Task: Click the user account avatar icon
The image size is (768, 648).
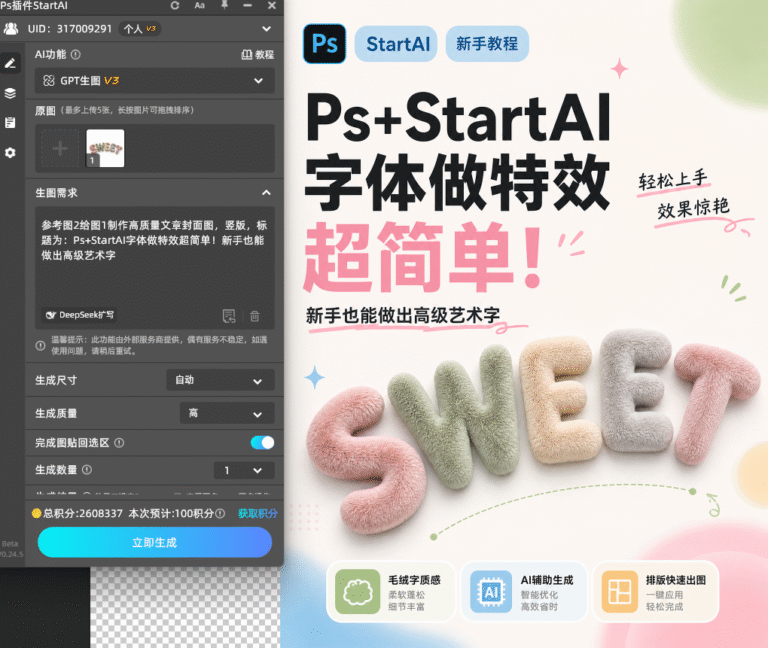Action: click(x=11, y=29)
